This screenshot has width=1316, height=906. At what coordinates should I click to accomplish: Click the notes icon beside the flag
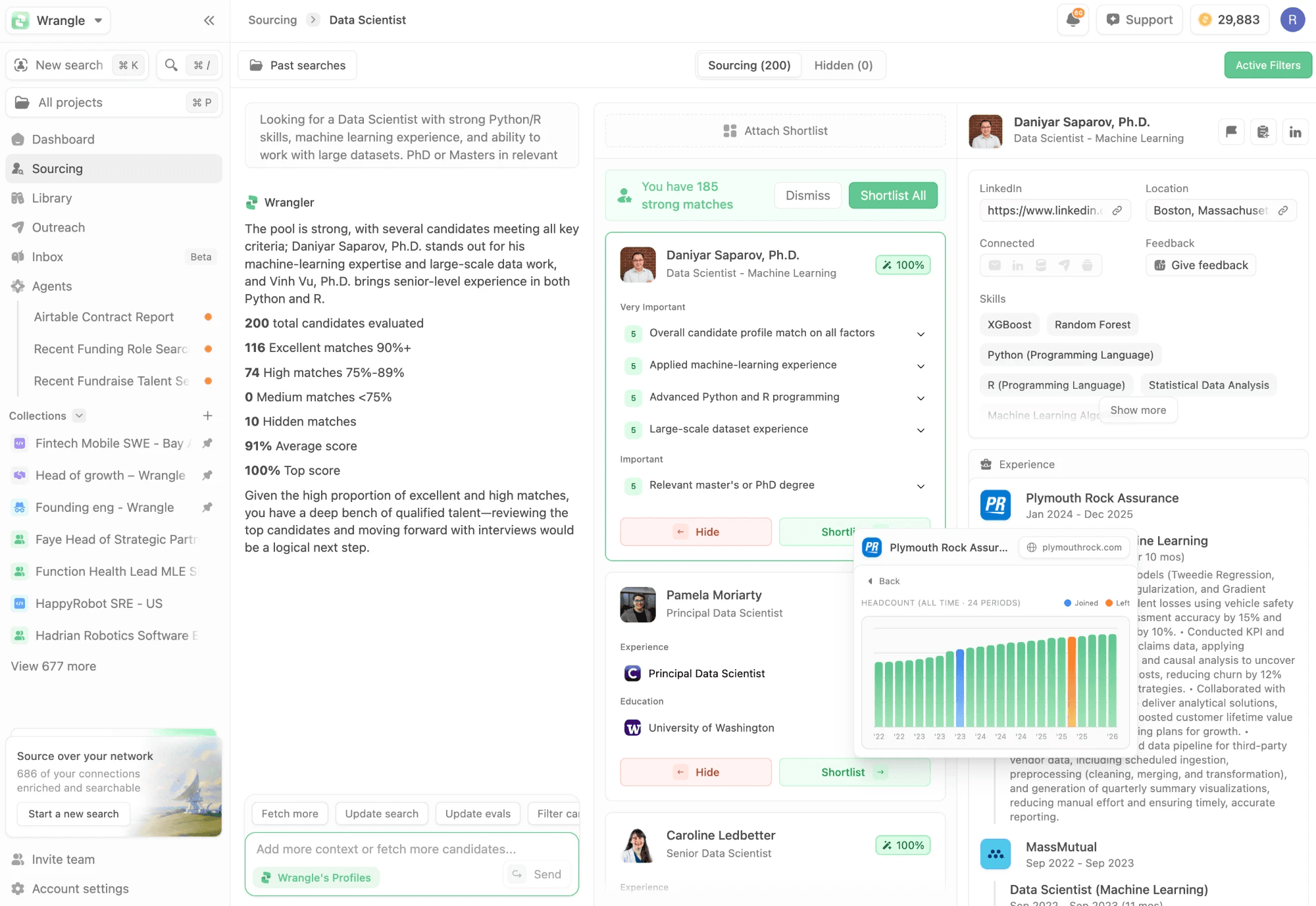(1263, 132)
